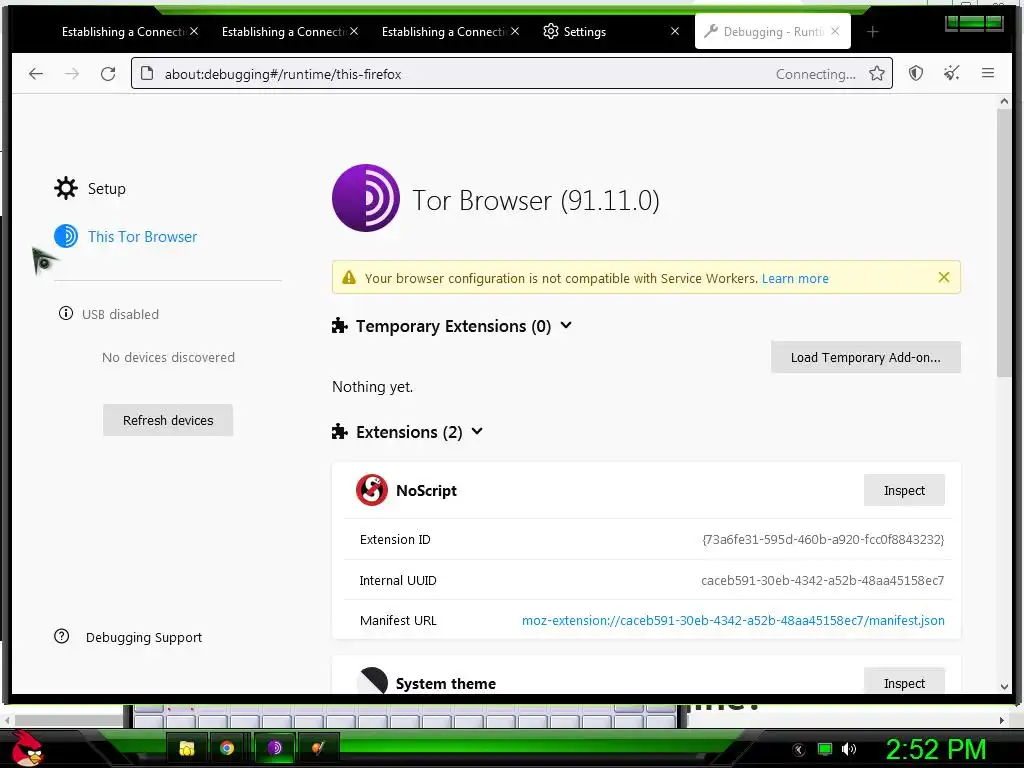The image size is (1024, 768).
Task: Click Tor Browser taskbar icon
Action: 274,747
